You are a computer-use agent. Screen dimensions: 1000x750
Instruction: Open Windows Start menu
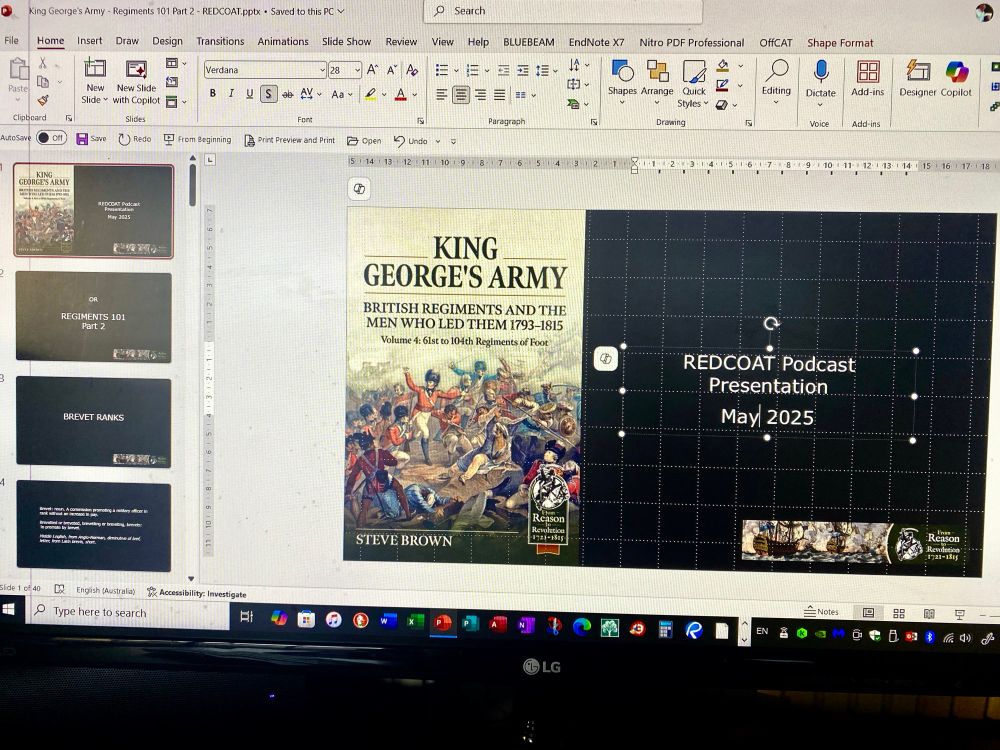click(x=9, y=609)
